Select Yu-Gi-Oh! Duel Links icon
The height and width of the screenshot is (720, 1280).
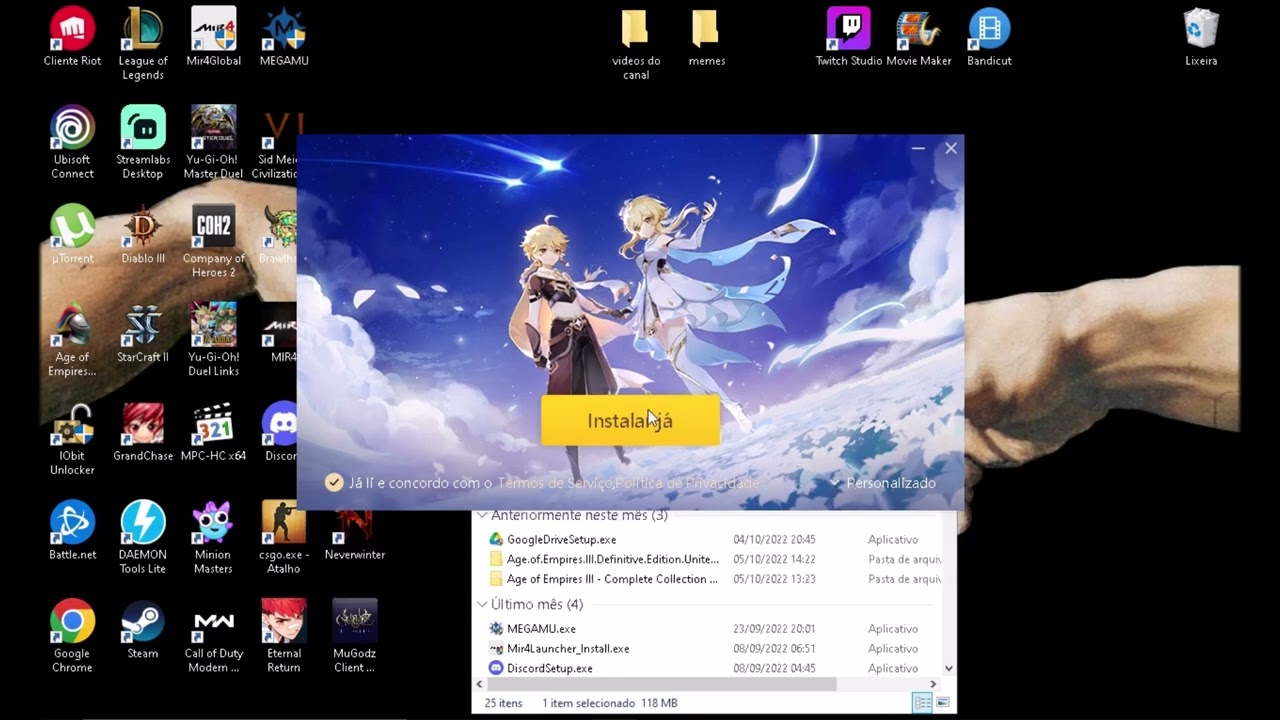[x=213, y=341]
